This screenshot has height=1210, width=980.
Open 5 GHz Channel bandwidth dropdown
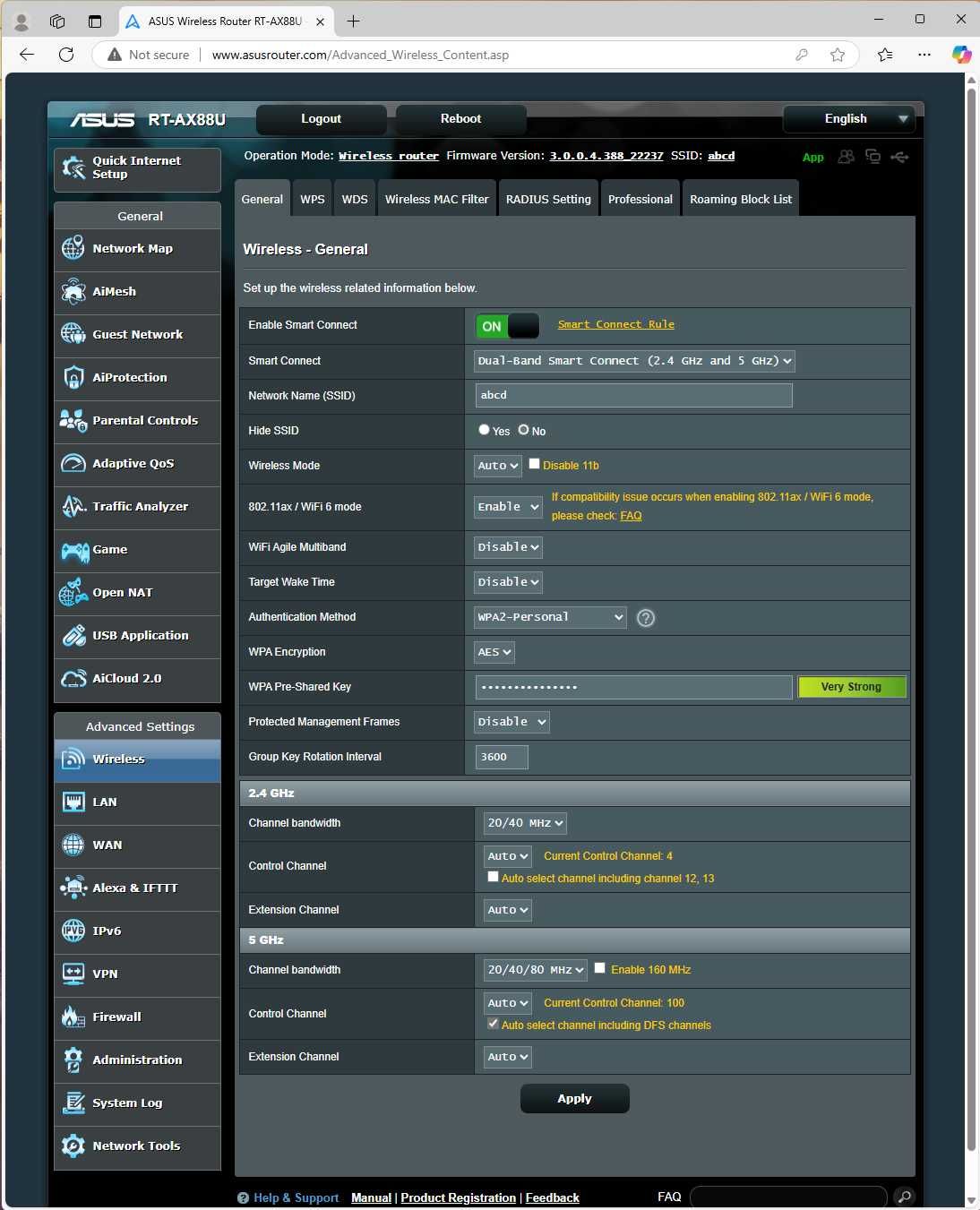(x=536, y=970)
